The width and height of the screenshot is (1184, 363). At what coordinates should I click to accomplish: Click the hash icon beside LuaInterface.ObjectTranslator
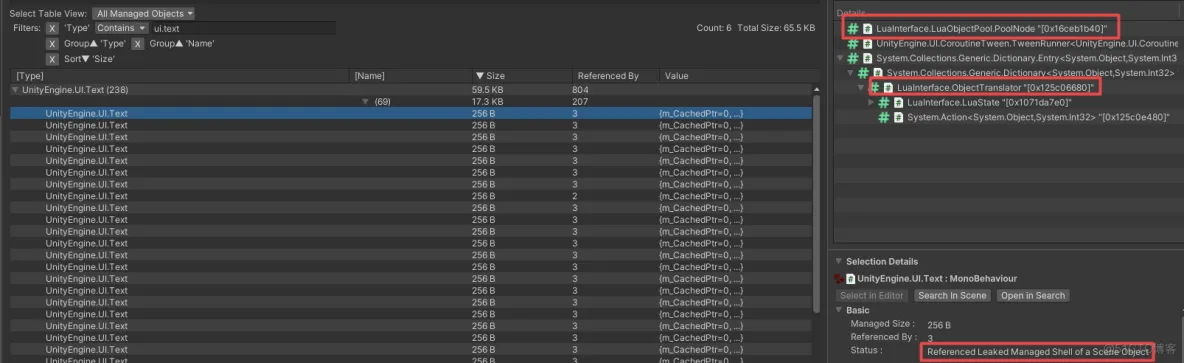874,88
